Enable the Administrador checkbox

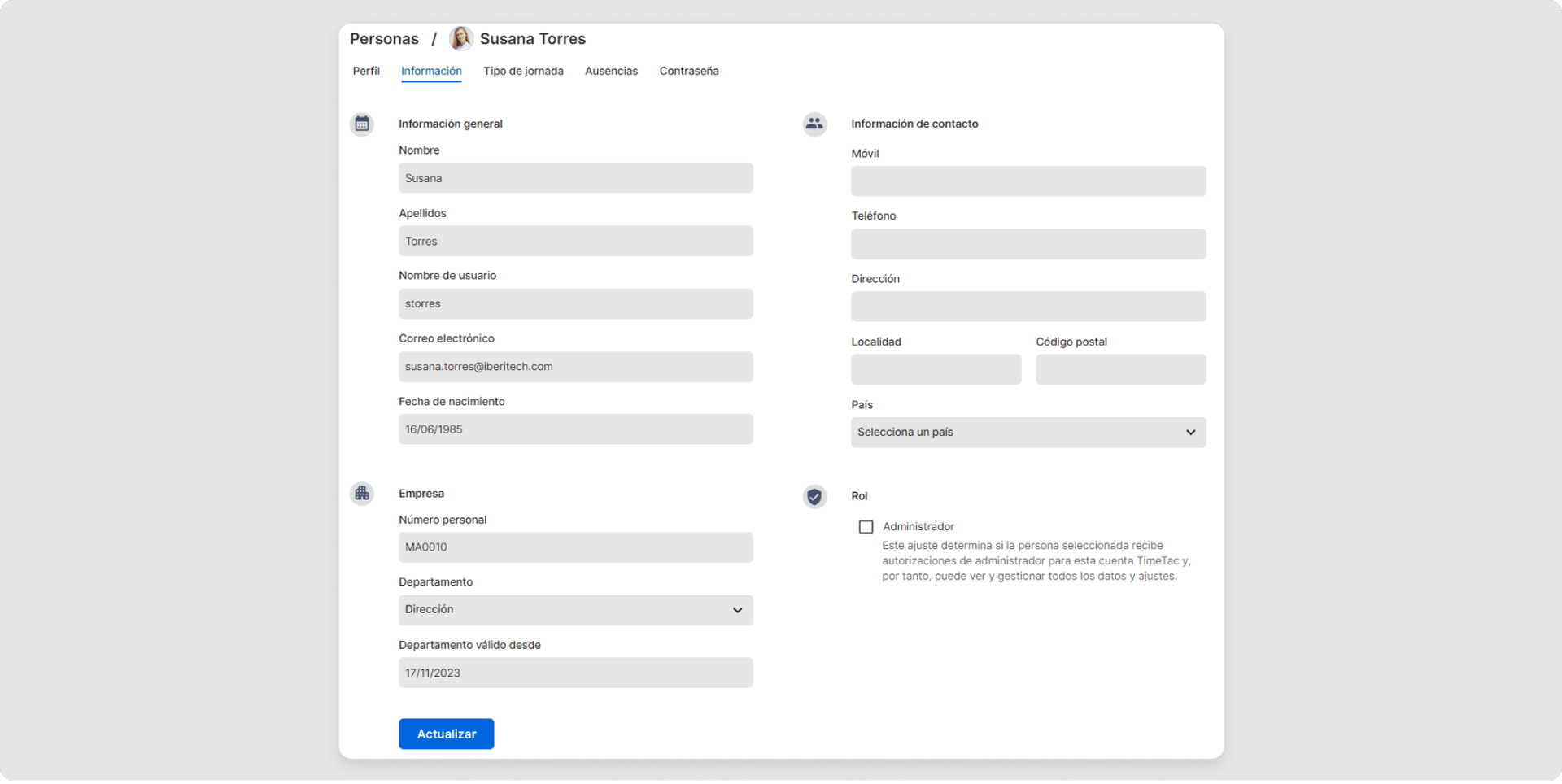pos(866,526)
